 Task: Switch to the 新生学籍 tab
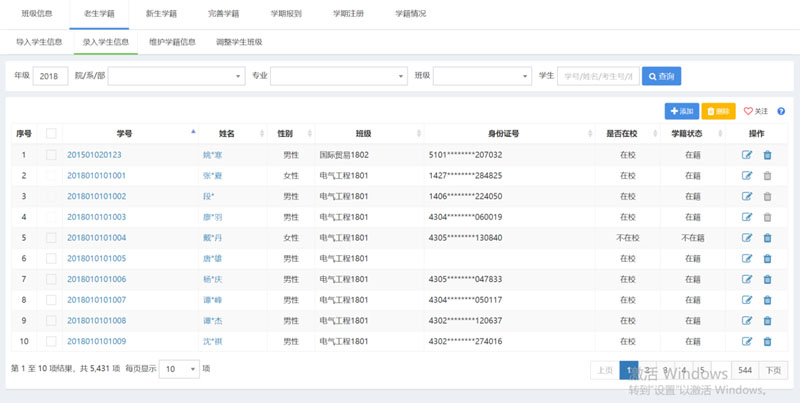point(161,14)
